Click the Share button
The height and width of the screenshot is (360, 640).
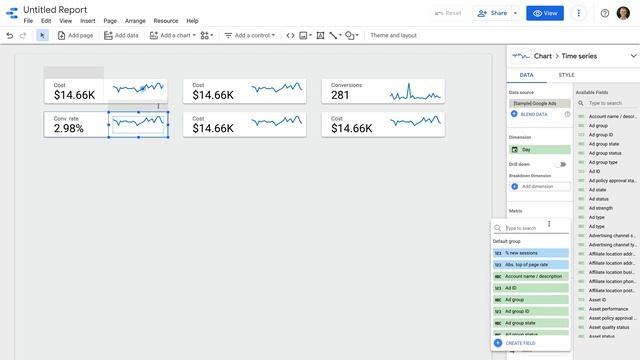[x=492, y=13]
